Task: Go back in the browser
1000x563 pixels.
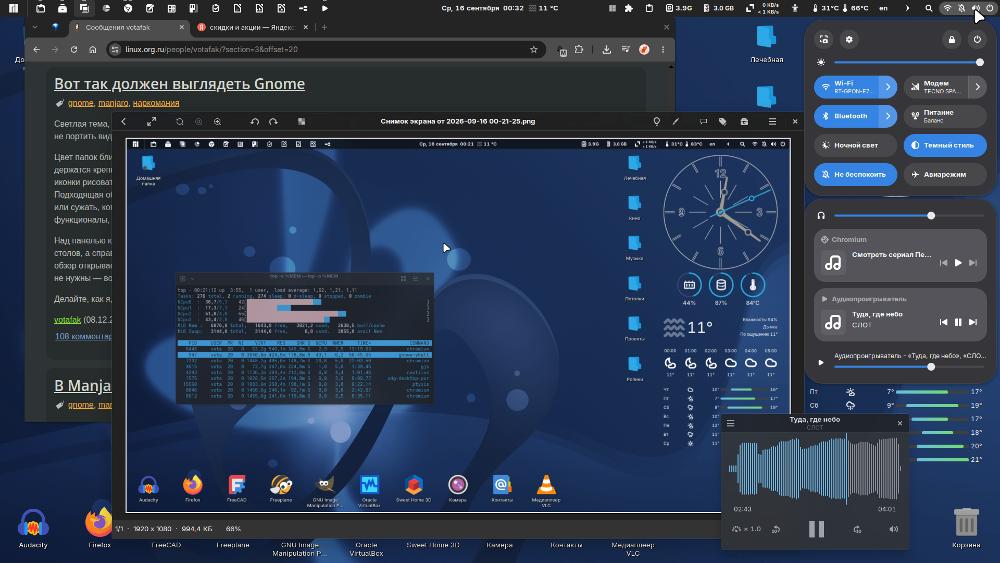Action: (x=36, y=50)
